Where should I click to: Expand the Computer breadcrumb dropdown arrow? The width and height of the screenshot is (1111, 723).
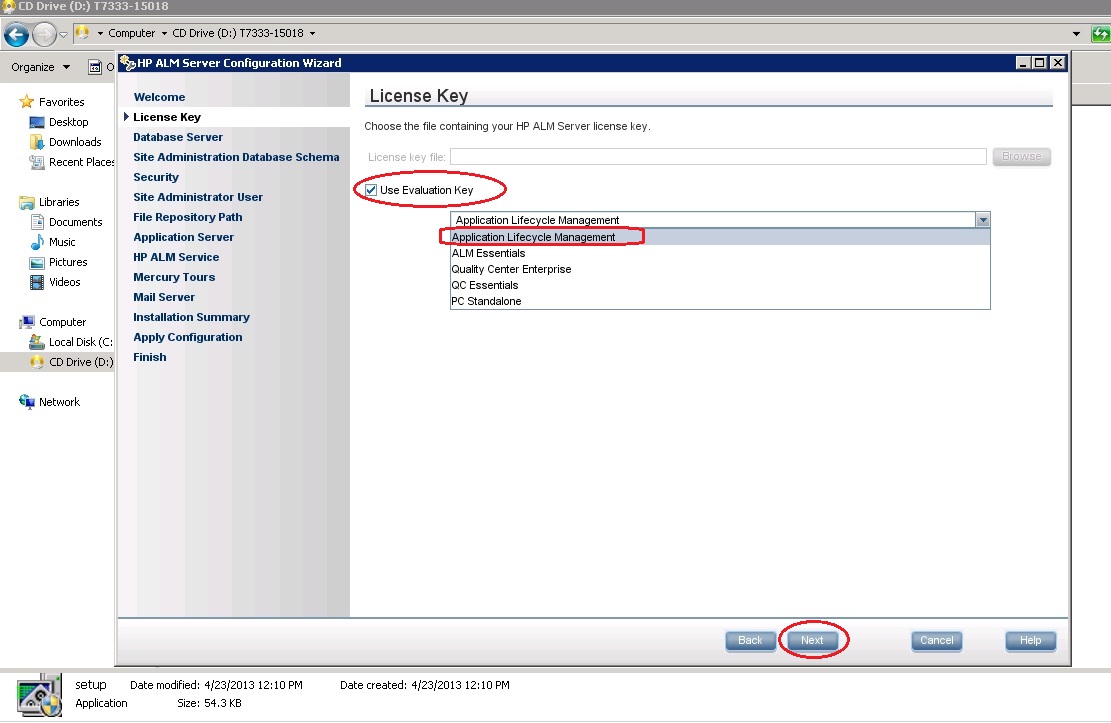pyautogui.click(x=164, y=33)
